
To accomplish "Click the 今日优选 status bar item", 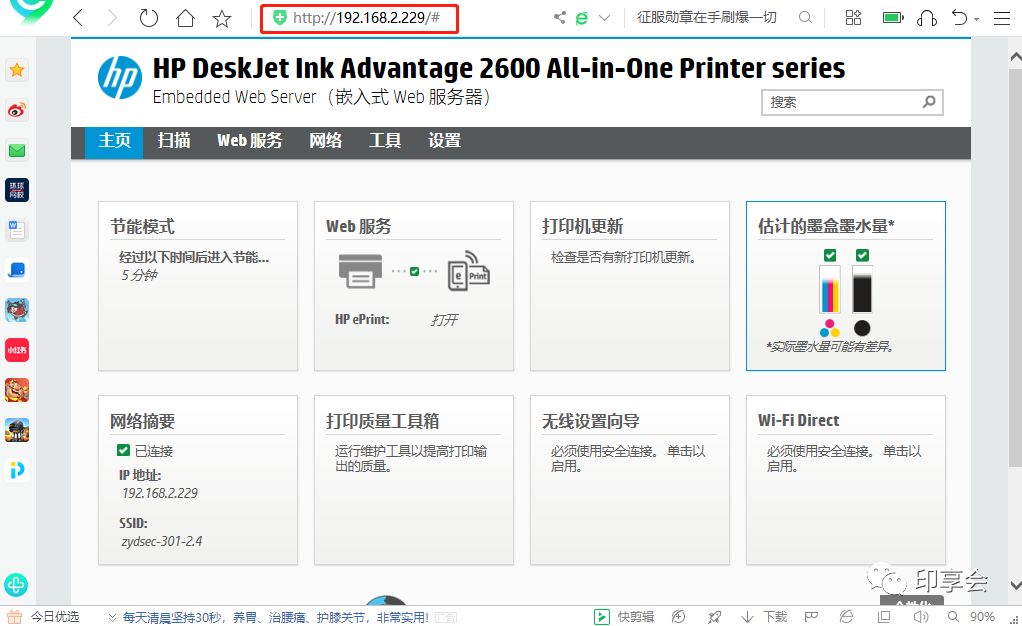I will point(44,616).
